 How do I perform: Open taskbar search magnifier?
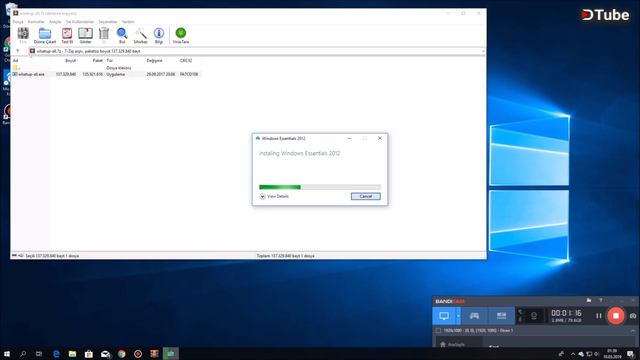[23, 354]
